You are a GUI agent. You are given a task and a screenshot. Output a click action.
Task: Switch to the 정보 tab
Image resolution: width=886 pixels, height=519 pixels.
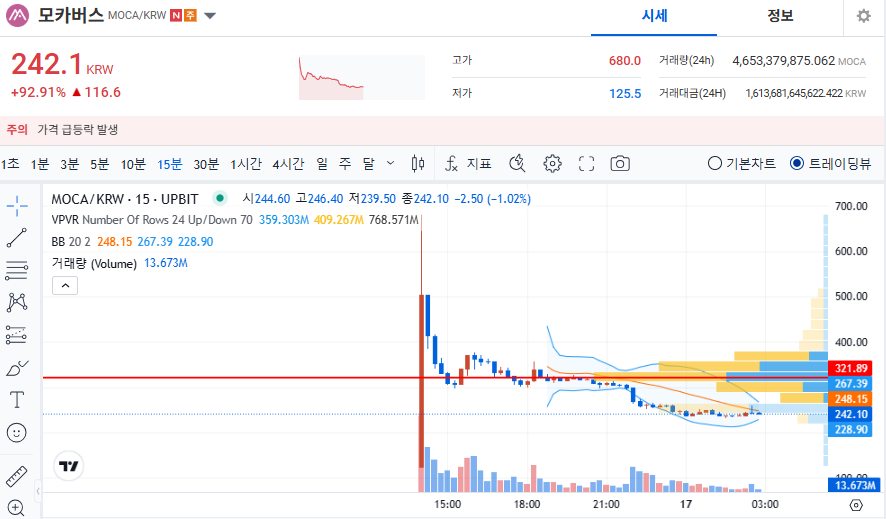click(780, 17)
